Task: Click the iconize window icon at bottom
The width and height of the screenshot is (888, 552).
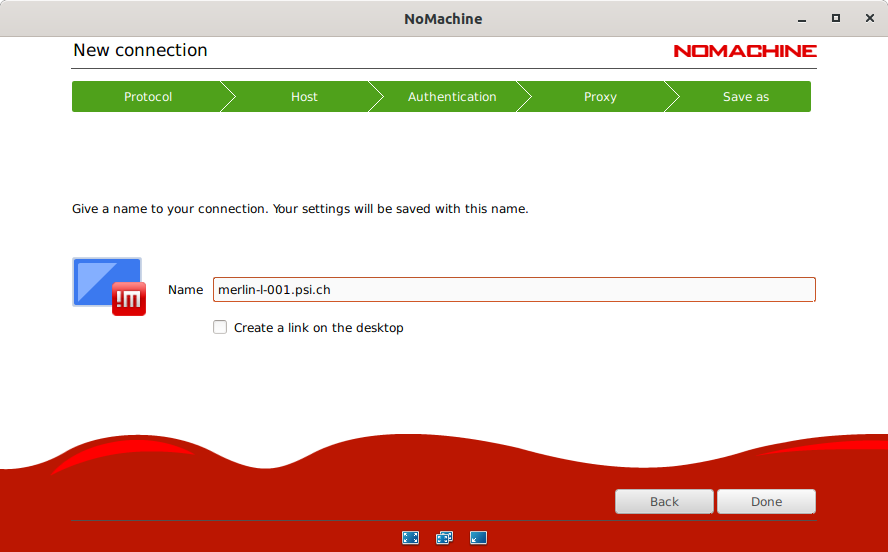Action: click(479, 537)
